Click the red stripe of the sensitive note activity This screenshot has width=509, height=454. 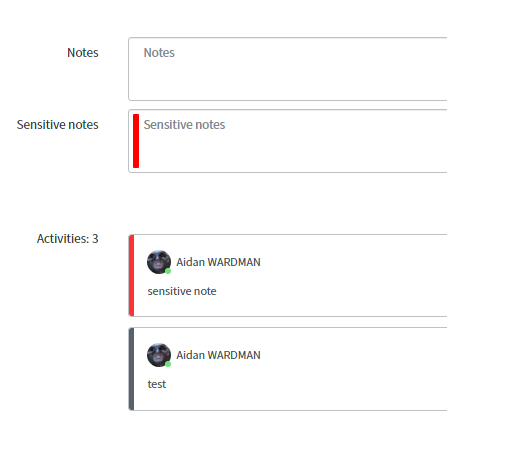point(132,275)
